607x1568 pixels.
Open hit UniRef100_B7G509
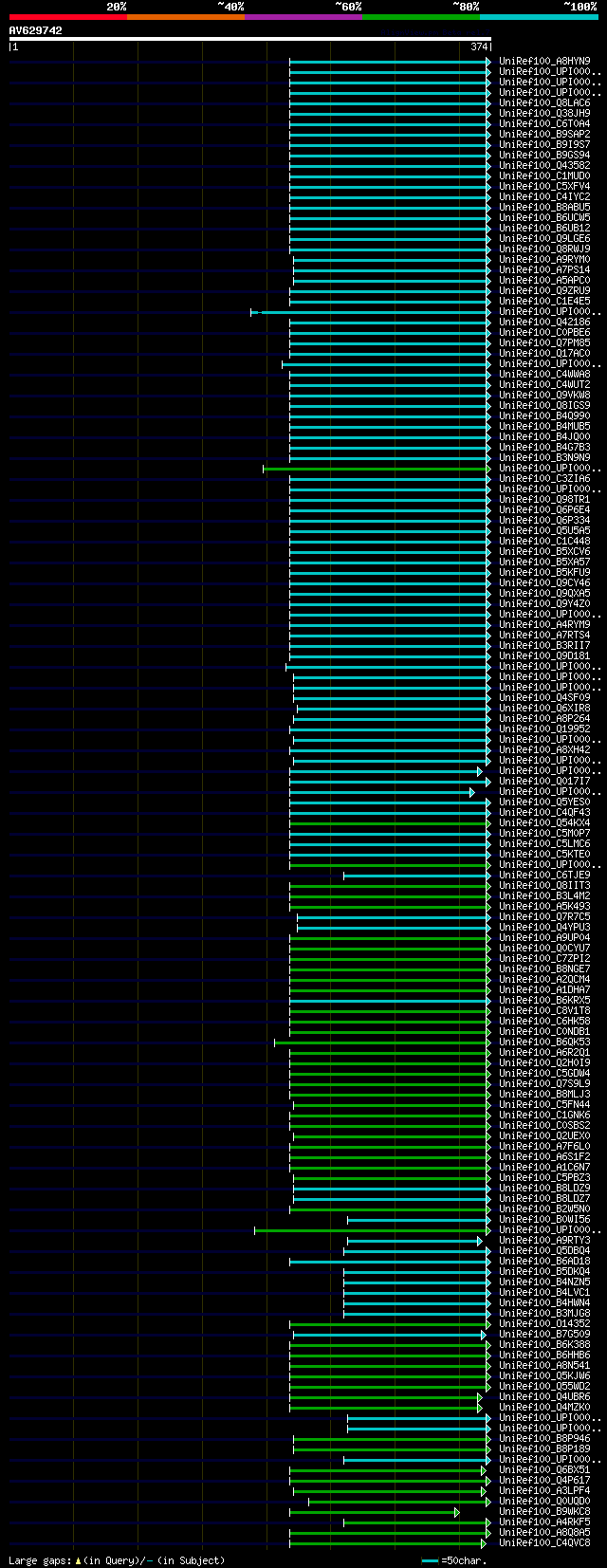pyautogui.click(x=544, y=1335)
